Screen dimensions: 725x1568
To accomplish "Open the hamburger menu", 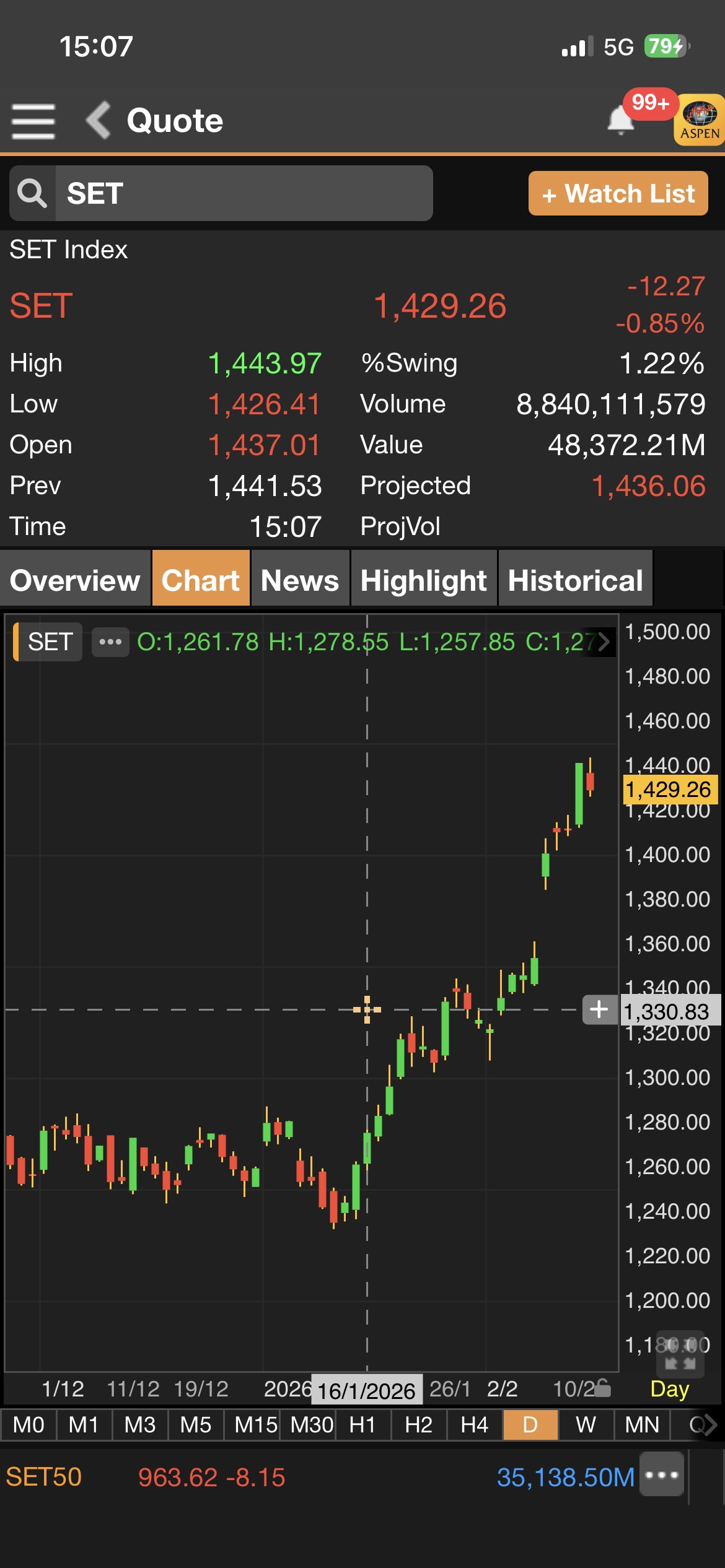I will [33, 121].
